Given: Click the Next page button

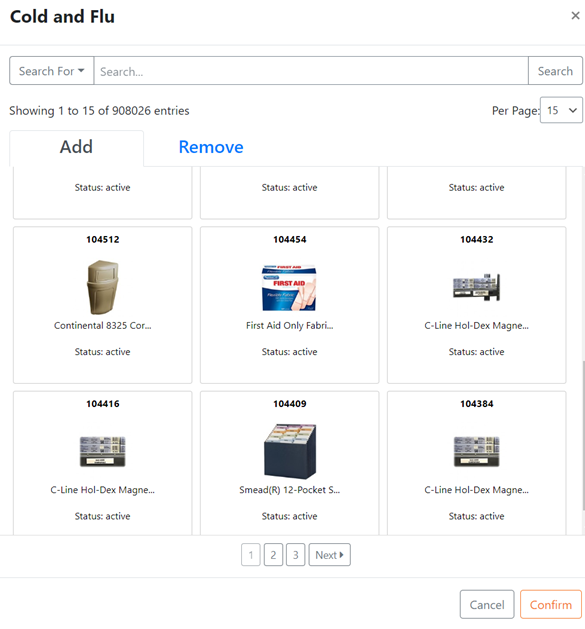Looking at the screenshot, I should click(x=329, y=555).
